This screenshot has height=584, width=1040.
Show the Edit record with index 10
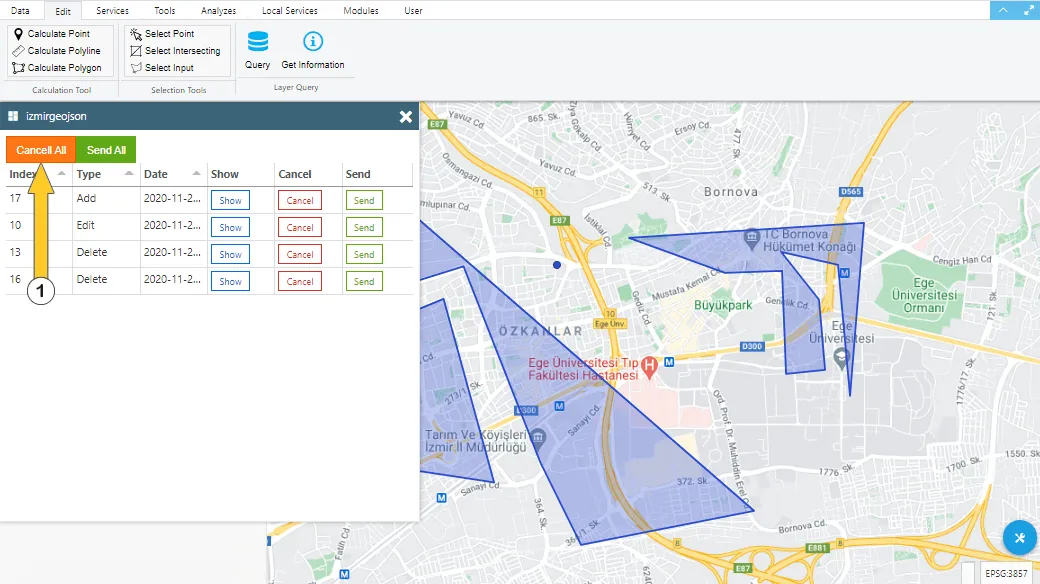230,228
